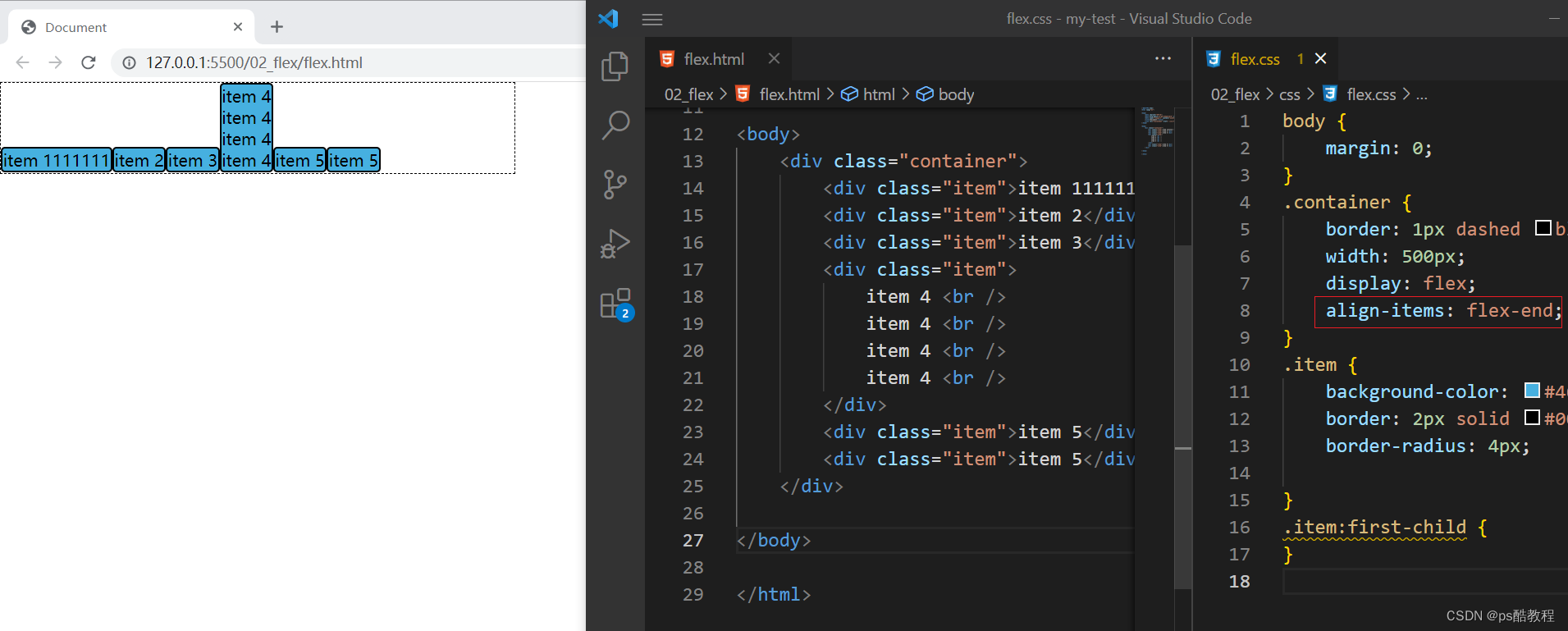Open the Explorer view in VS Code
The width and height of the screenshot is (1568, 631).
pos(615,66)
